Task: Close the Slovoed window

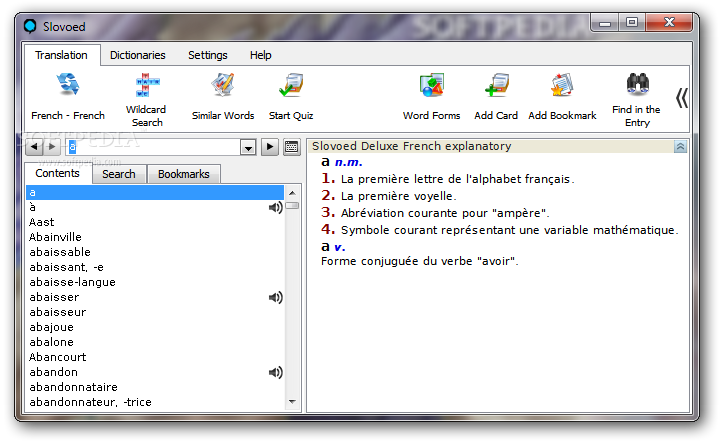Action: point(669,22)
